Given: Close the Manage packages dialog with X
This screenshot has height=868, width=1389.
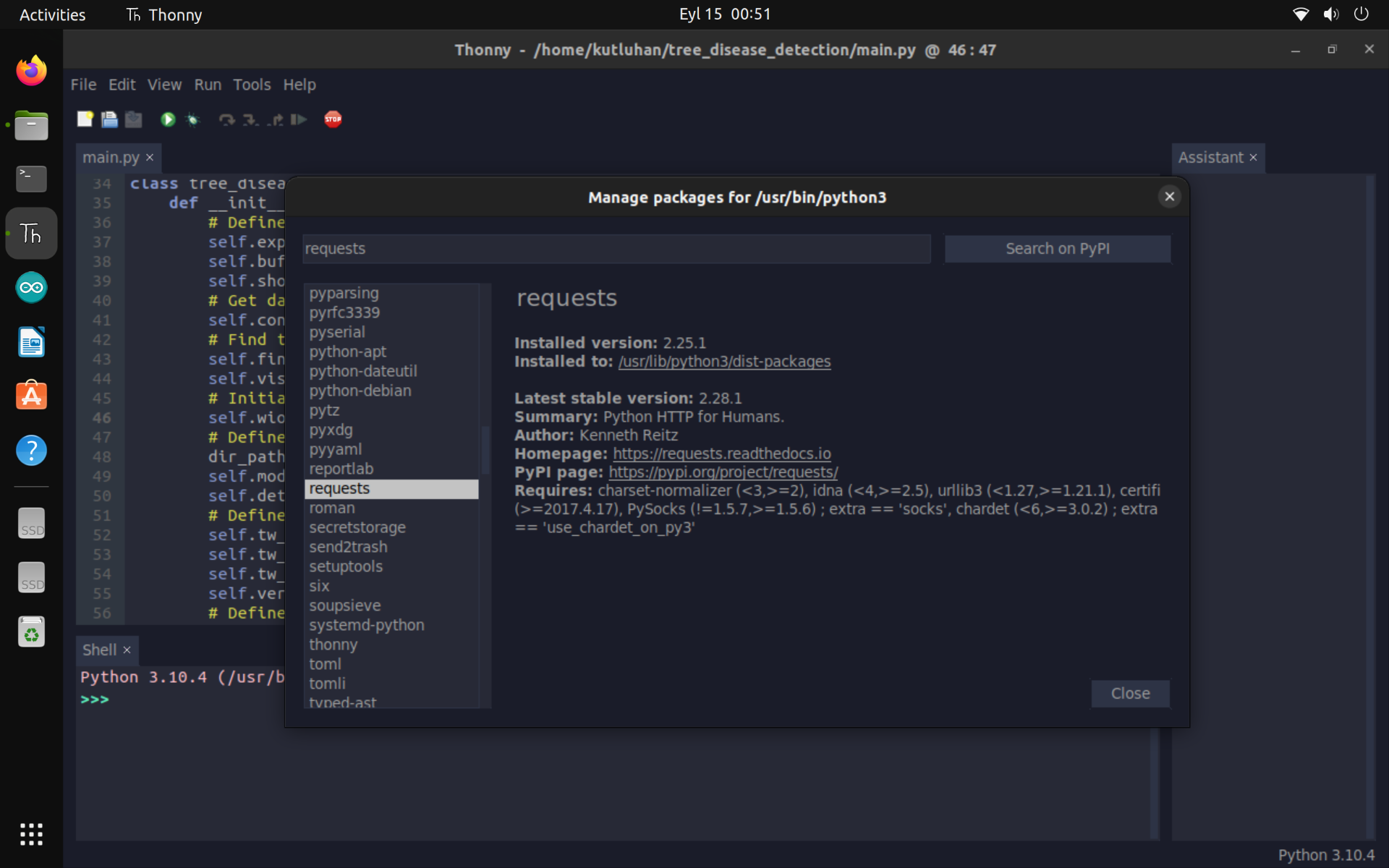Looking at the screenshot, I should [1169, 197].
